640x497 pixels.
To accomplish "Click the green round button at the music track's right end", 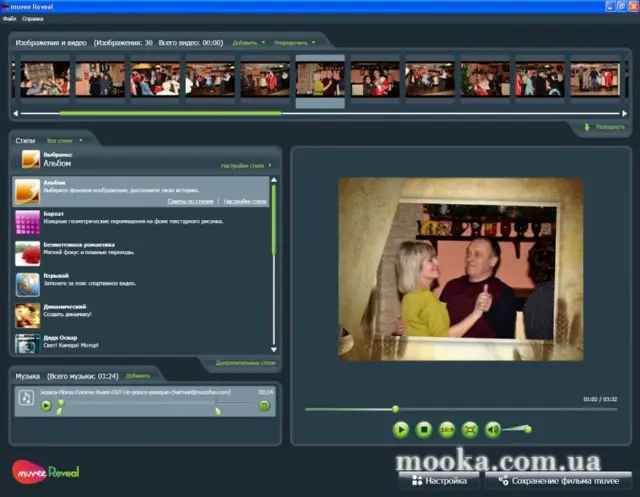I will point(264,406).
